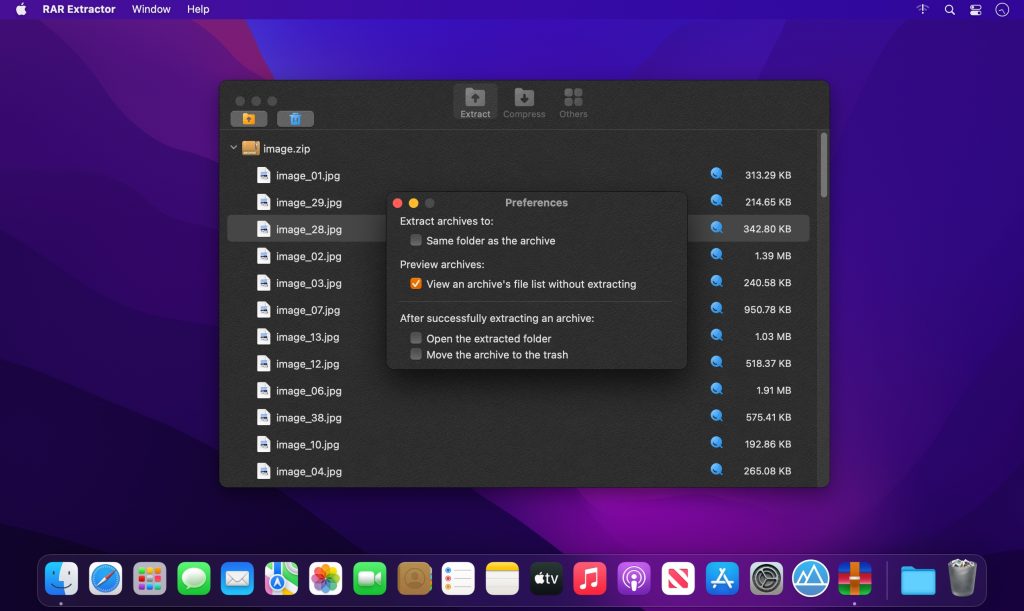1024x611 pixels.
Task: Select the Compress toolbar icon
Action: [x=524, y=100]
